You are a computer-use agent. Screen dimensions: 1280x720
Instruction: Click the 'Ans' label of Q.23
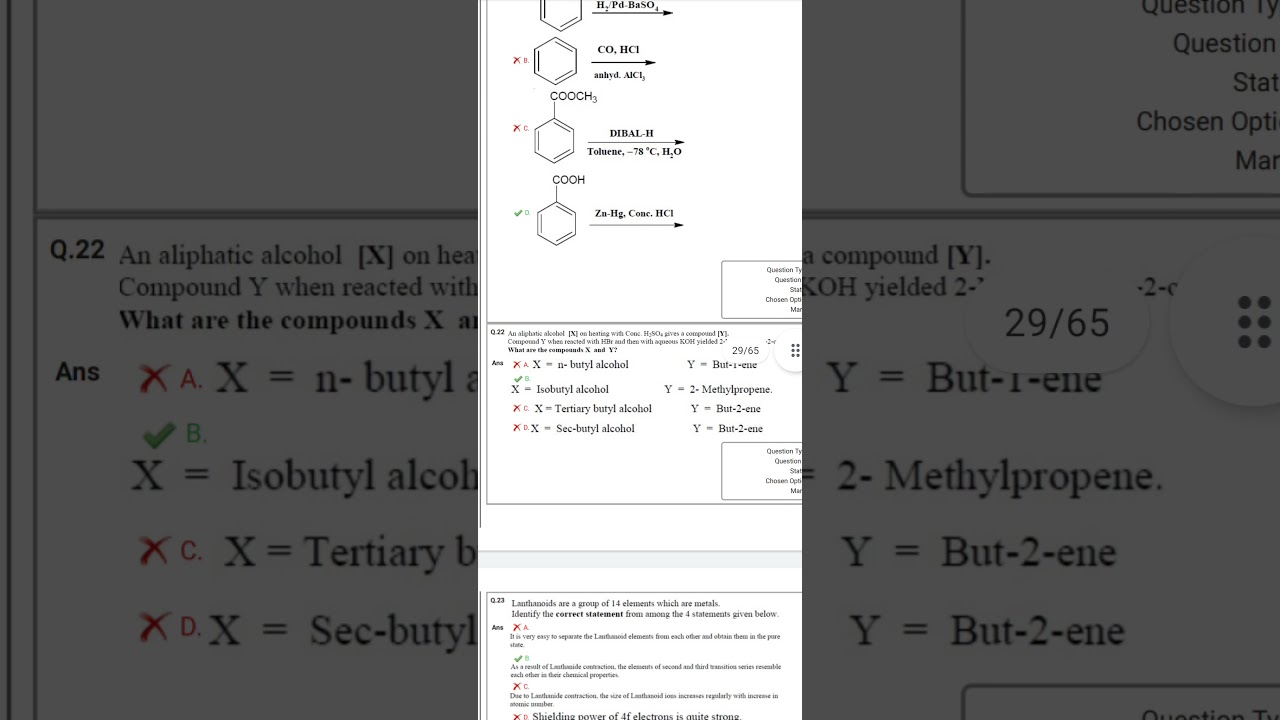[498, 627]
